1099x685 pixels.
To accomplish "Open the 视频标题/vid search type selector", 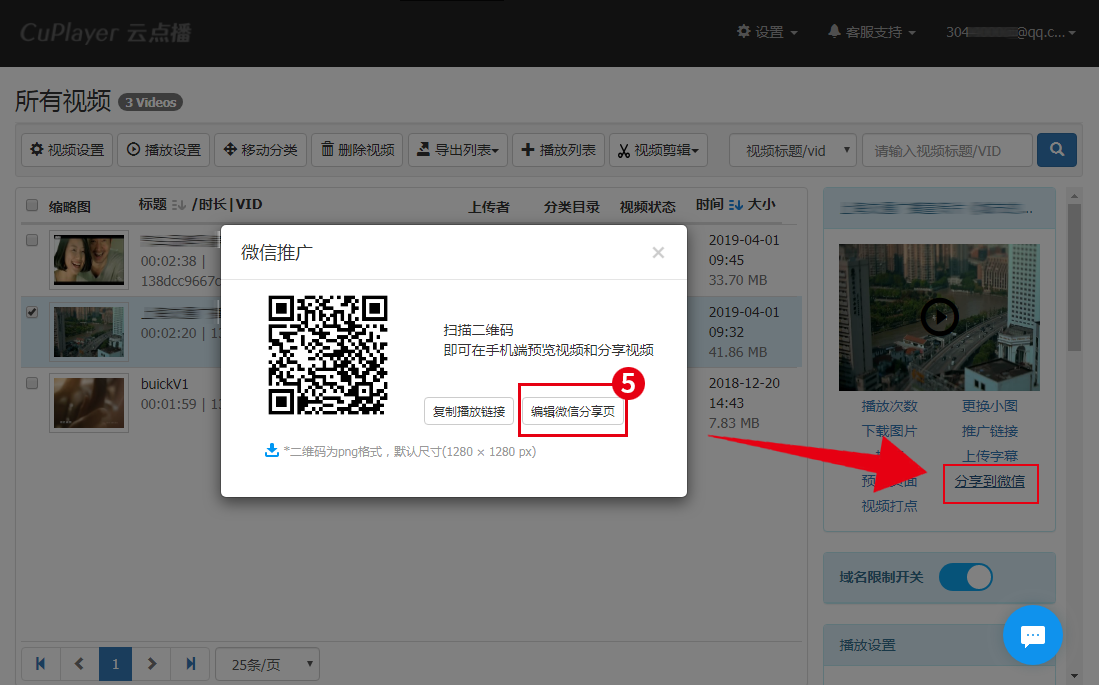I will [793, 150].
